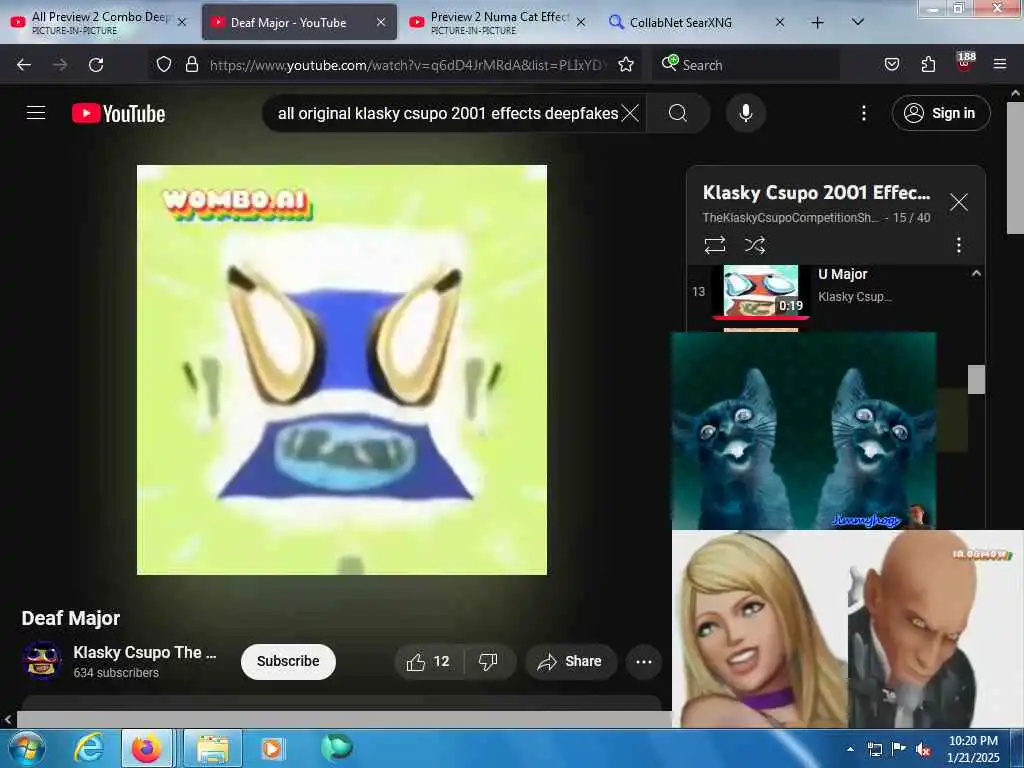Launch Internet Explorer from the taskbar
The width and height of the screenshot is (1024, 768).
(x=89, y=748)
